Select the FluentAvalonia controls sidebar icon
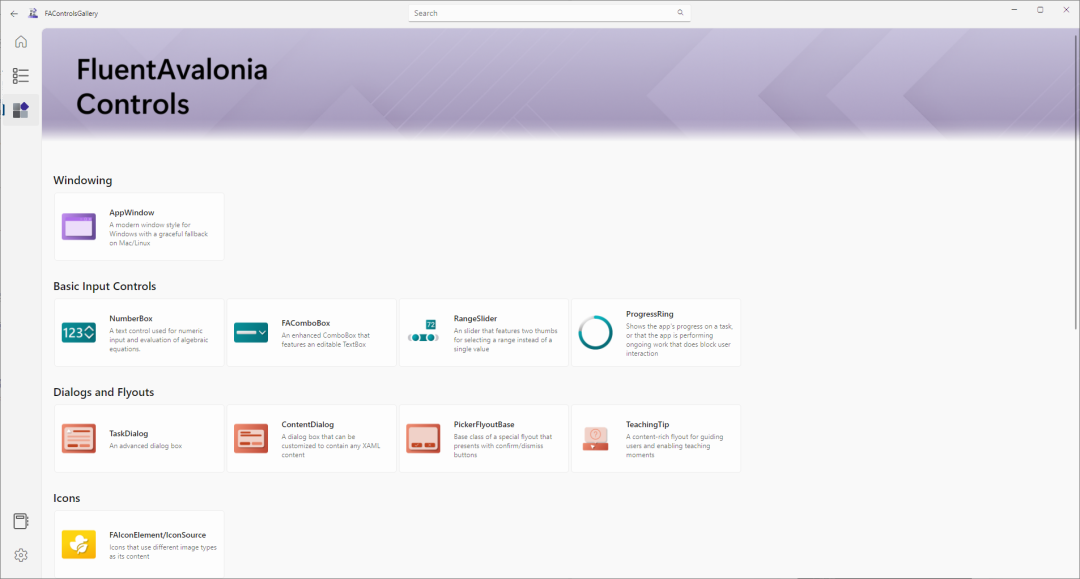The width and height of the screenshot is (1080, 579). [x=21, y=110]
